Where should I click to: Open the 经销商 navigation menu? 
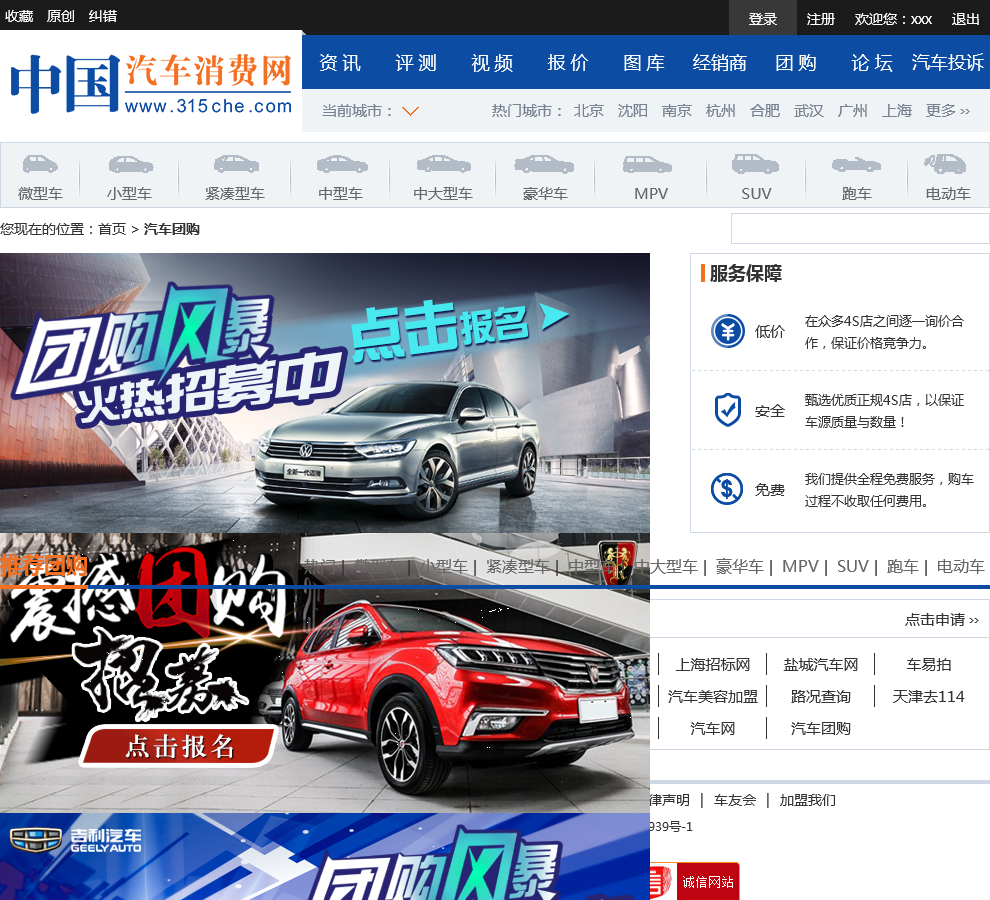pyautogui.click(x=720, y=63)
